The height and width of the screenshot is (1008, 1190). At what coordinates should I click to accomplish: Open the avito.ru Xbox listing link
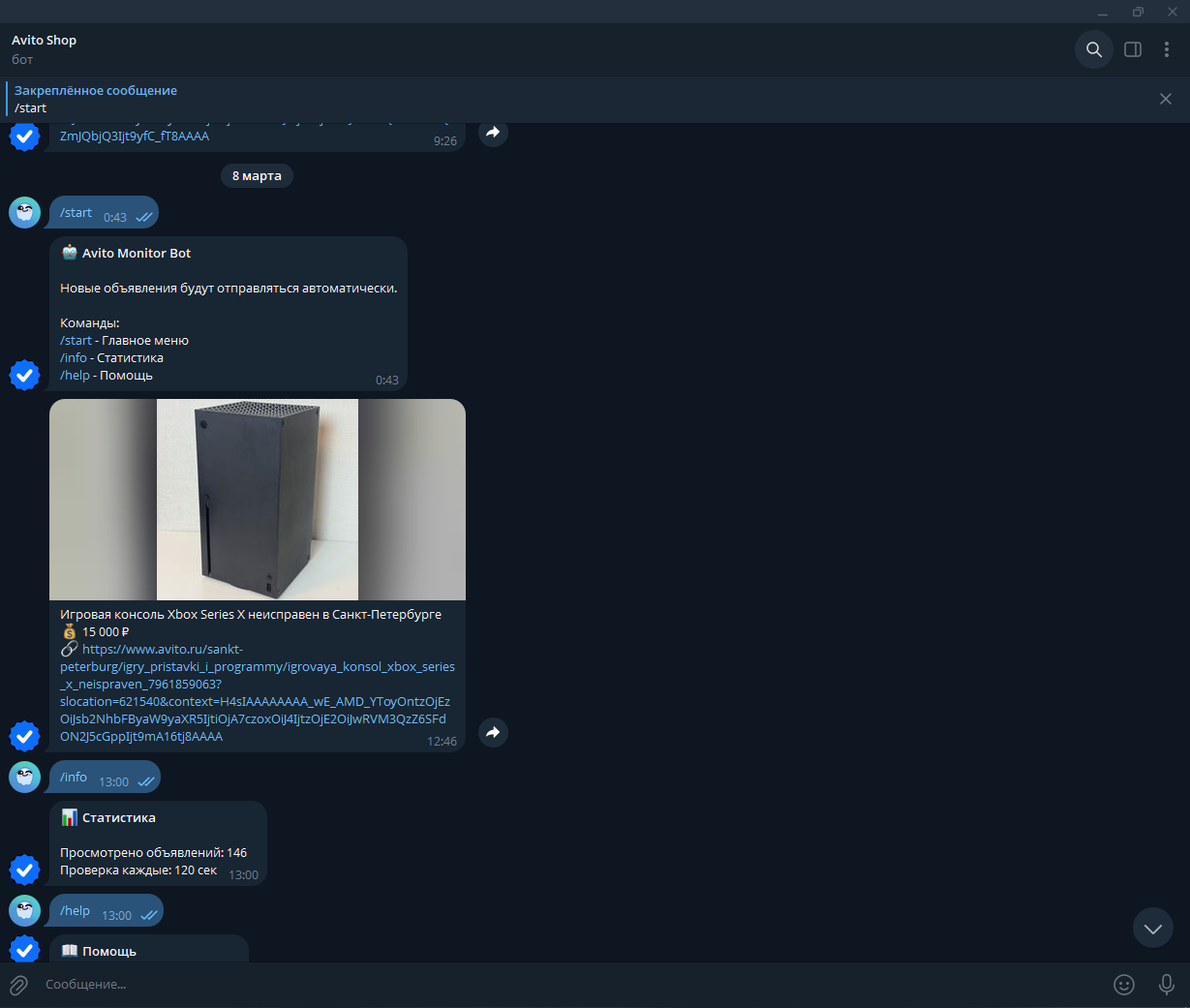(257, 692)
